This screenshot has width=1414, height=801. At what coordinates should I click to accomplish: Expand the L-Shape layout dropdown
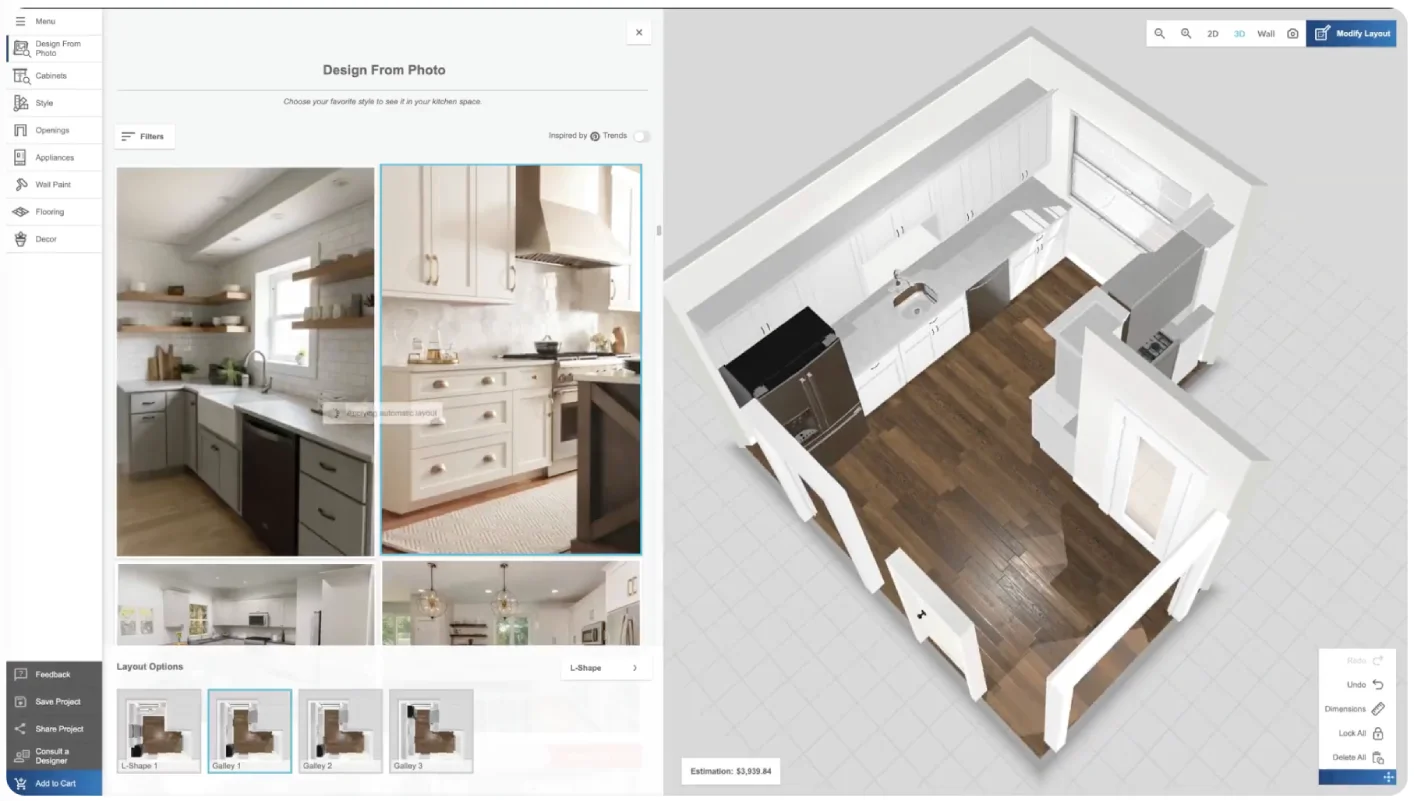click(606, 668)
